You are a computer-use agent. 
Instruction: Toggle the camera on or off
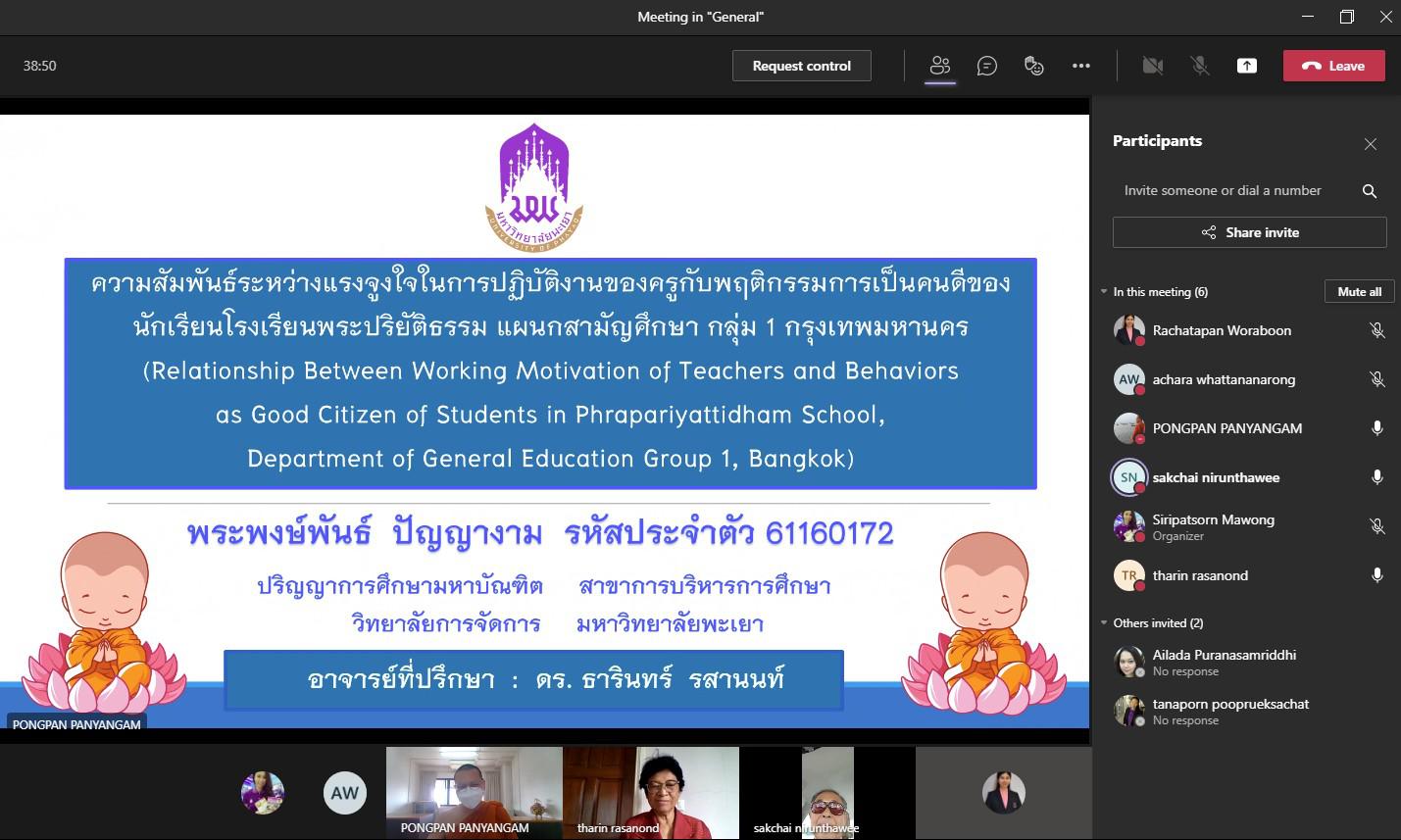(x=1152, y=66)
